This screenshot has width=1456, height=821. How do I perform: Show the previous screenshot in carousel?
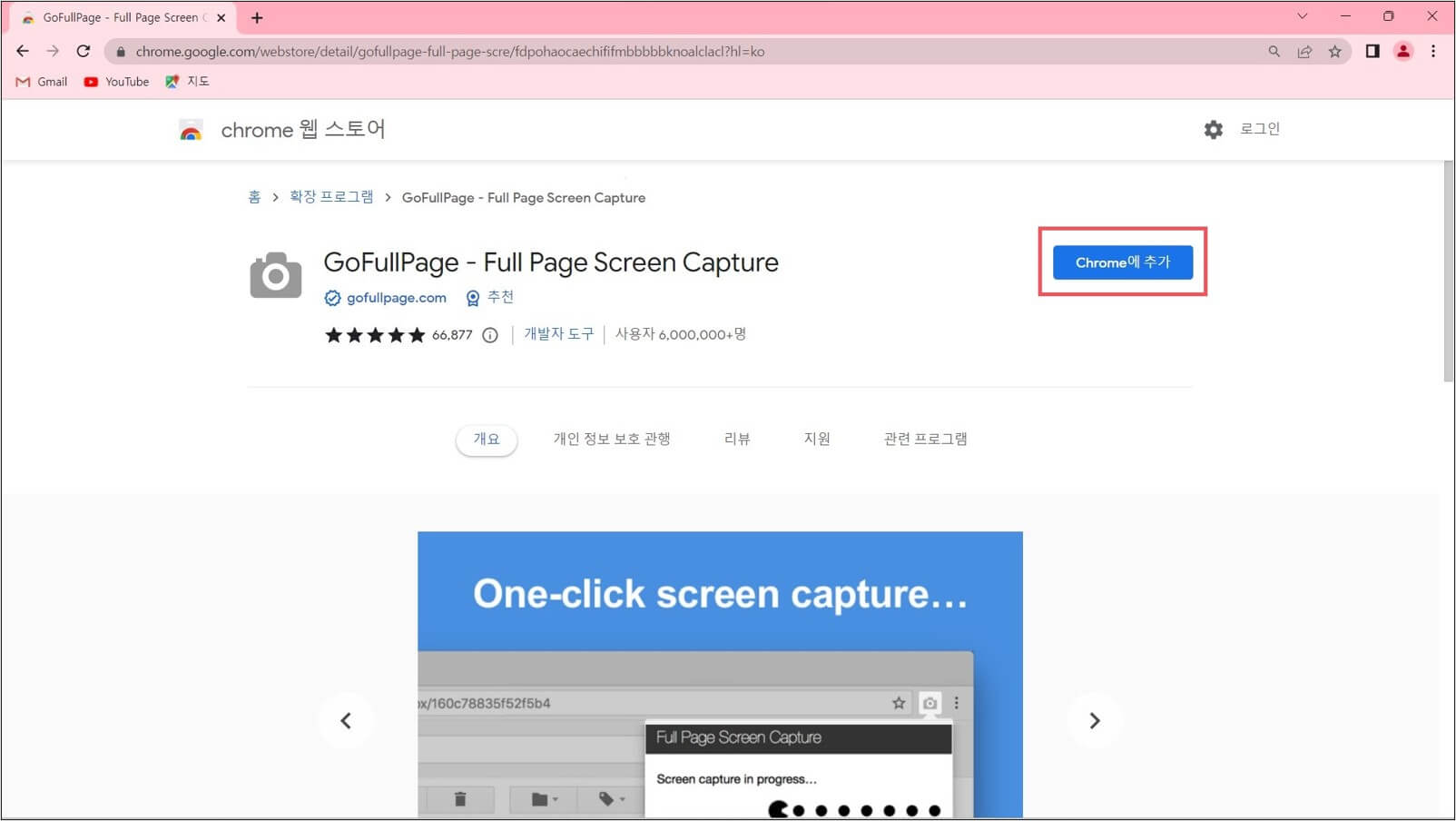[x=346, y=721]
